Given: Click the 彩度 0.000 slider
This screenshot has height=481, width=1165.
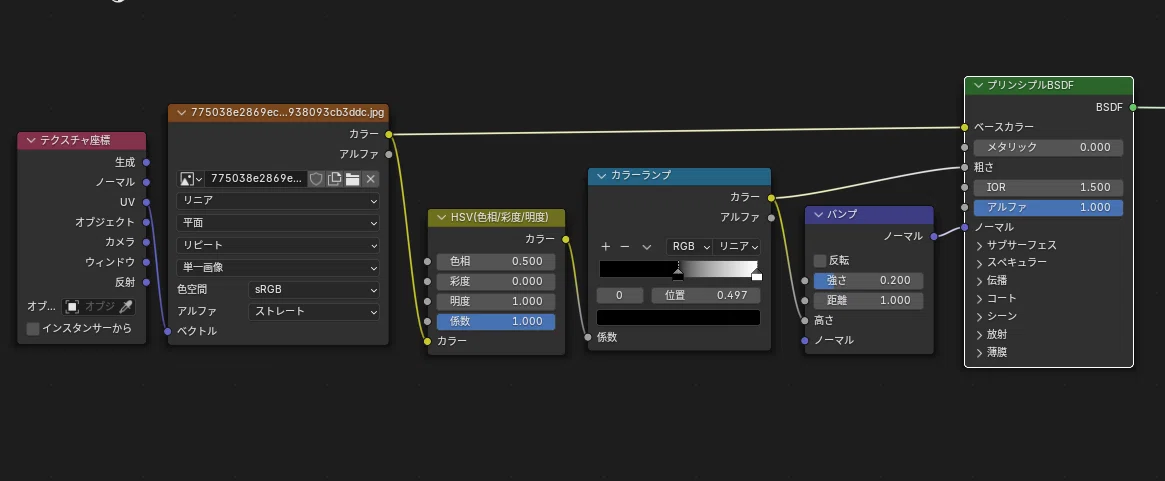Looking at the screenshot, I should 496,282.
